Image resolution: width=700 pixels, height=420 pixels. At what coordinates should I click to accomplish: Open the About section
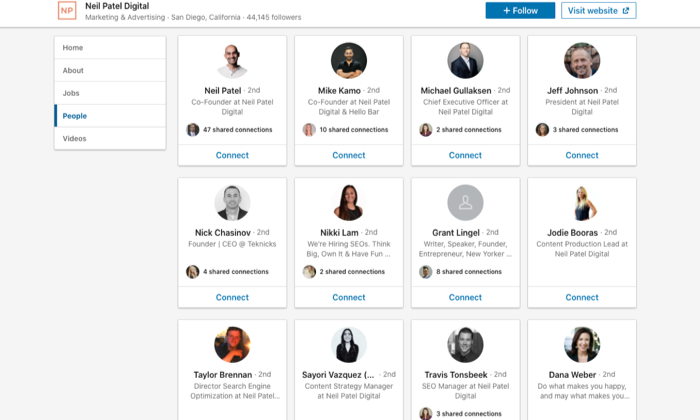pyautogui.click(x=110, y=71)
